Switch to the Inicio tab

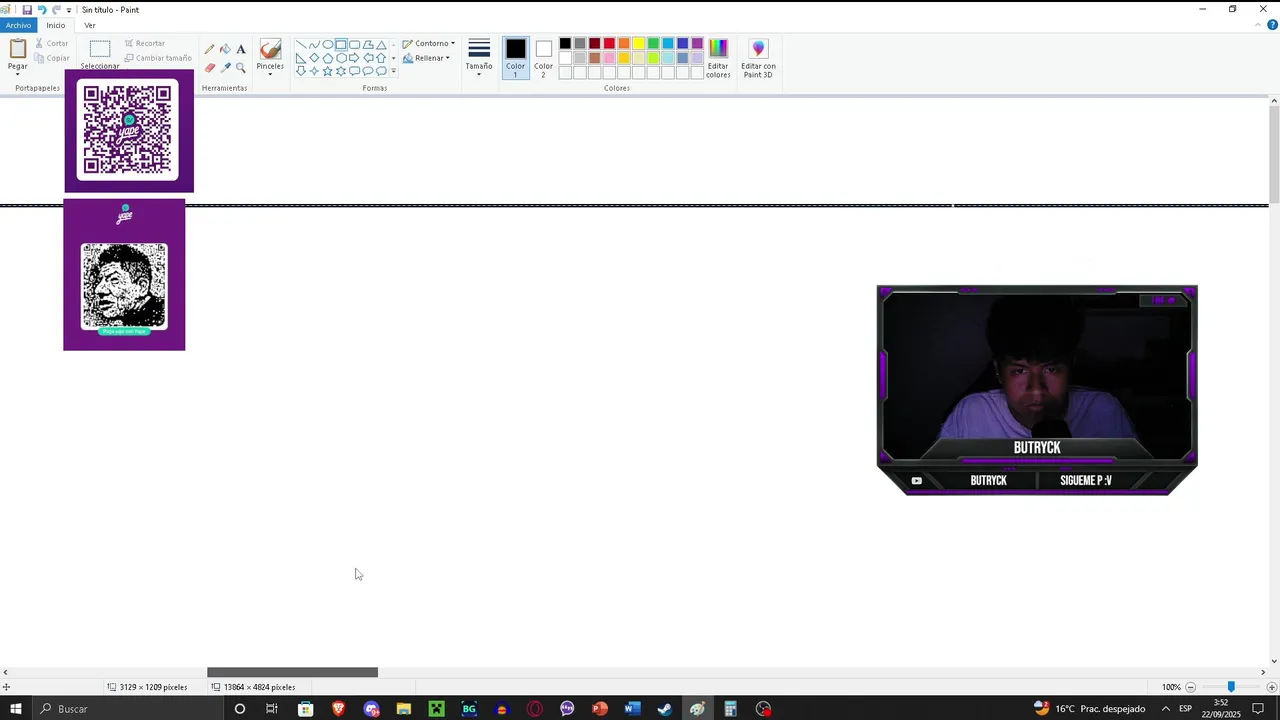(x=56, y=25)
